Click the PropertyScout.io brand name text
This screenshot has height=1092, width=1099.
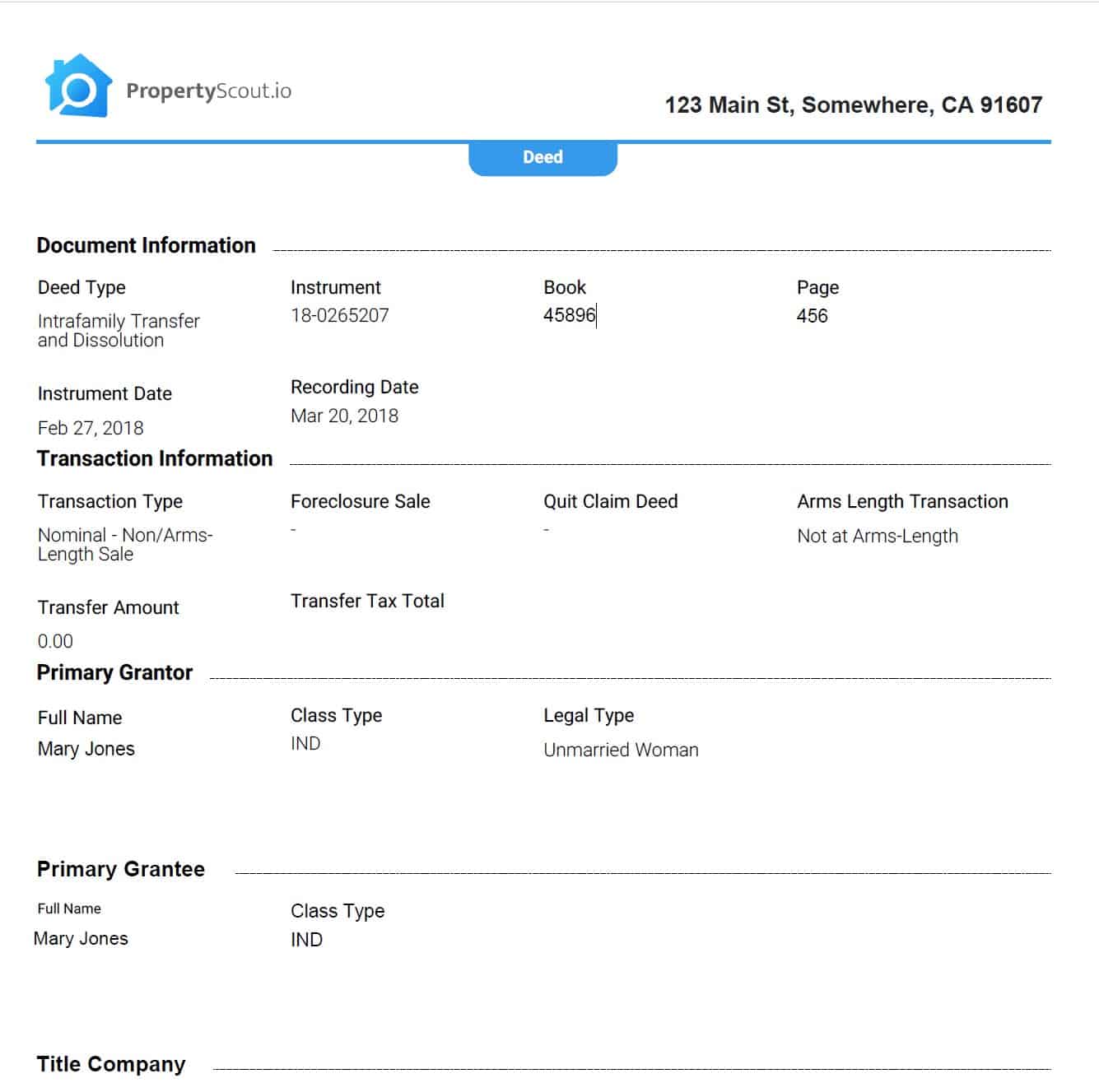click(208, 91)
